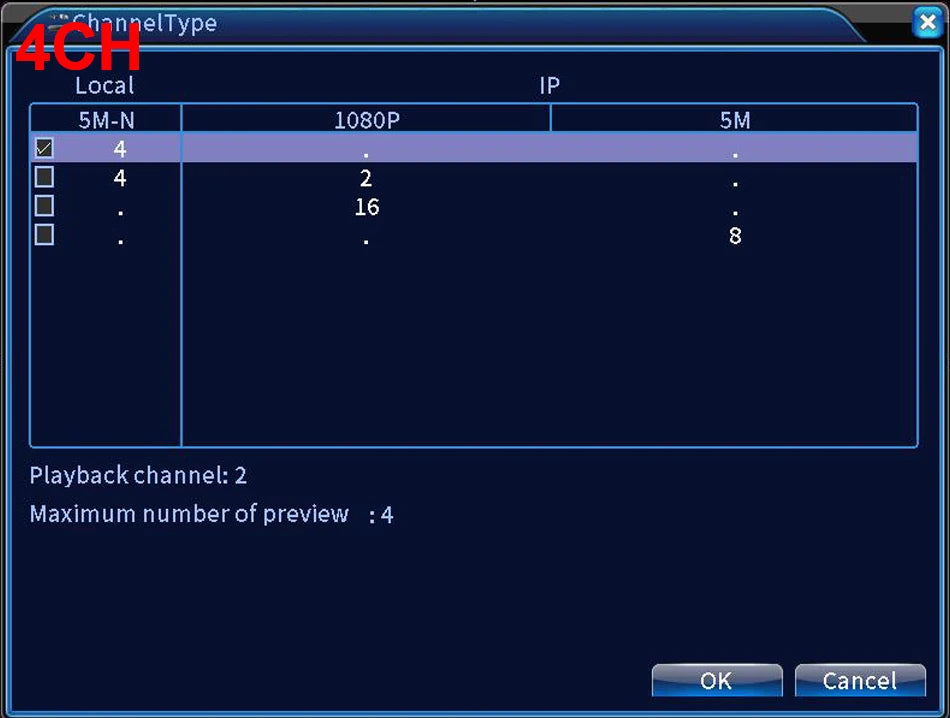Select the 16 value in 1080P column

click(x=366, y=208)
